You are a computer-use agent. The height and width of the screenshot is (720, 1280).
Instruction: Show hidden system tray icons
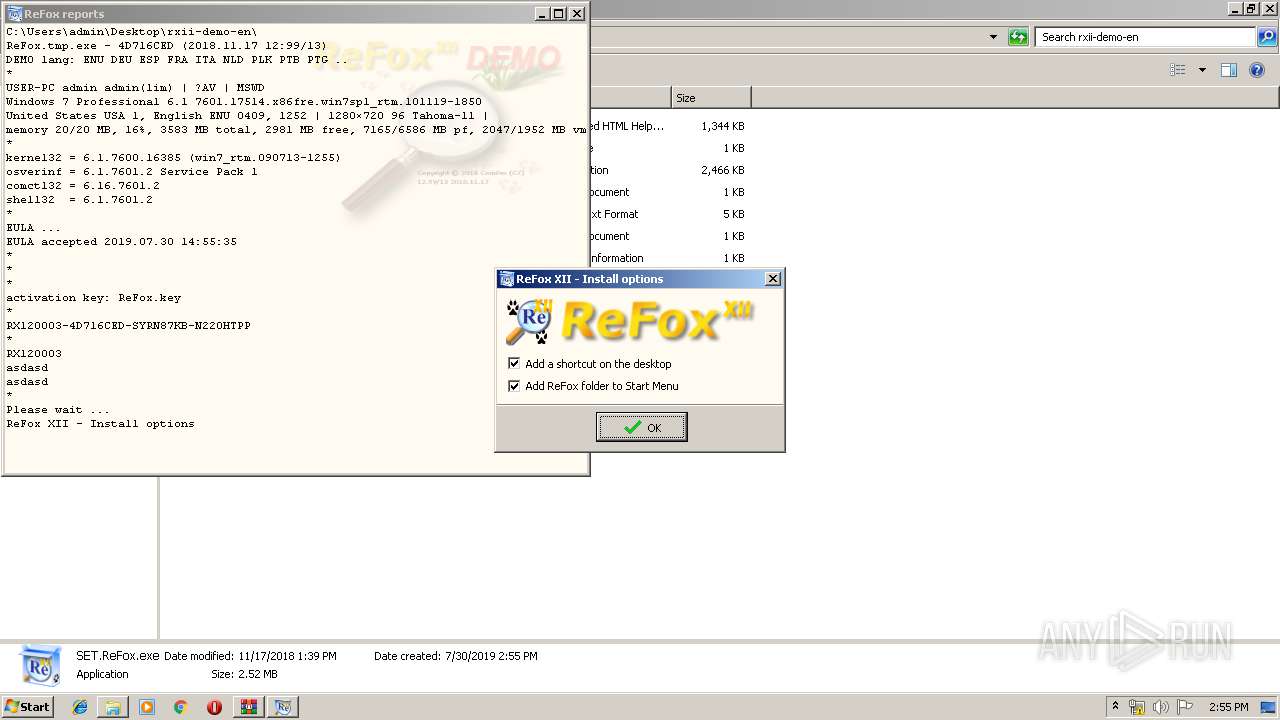[1116, 707]
